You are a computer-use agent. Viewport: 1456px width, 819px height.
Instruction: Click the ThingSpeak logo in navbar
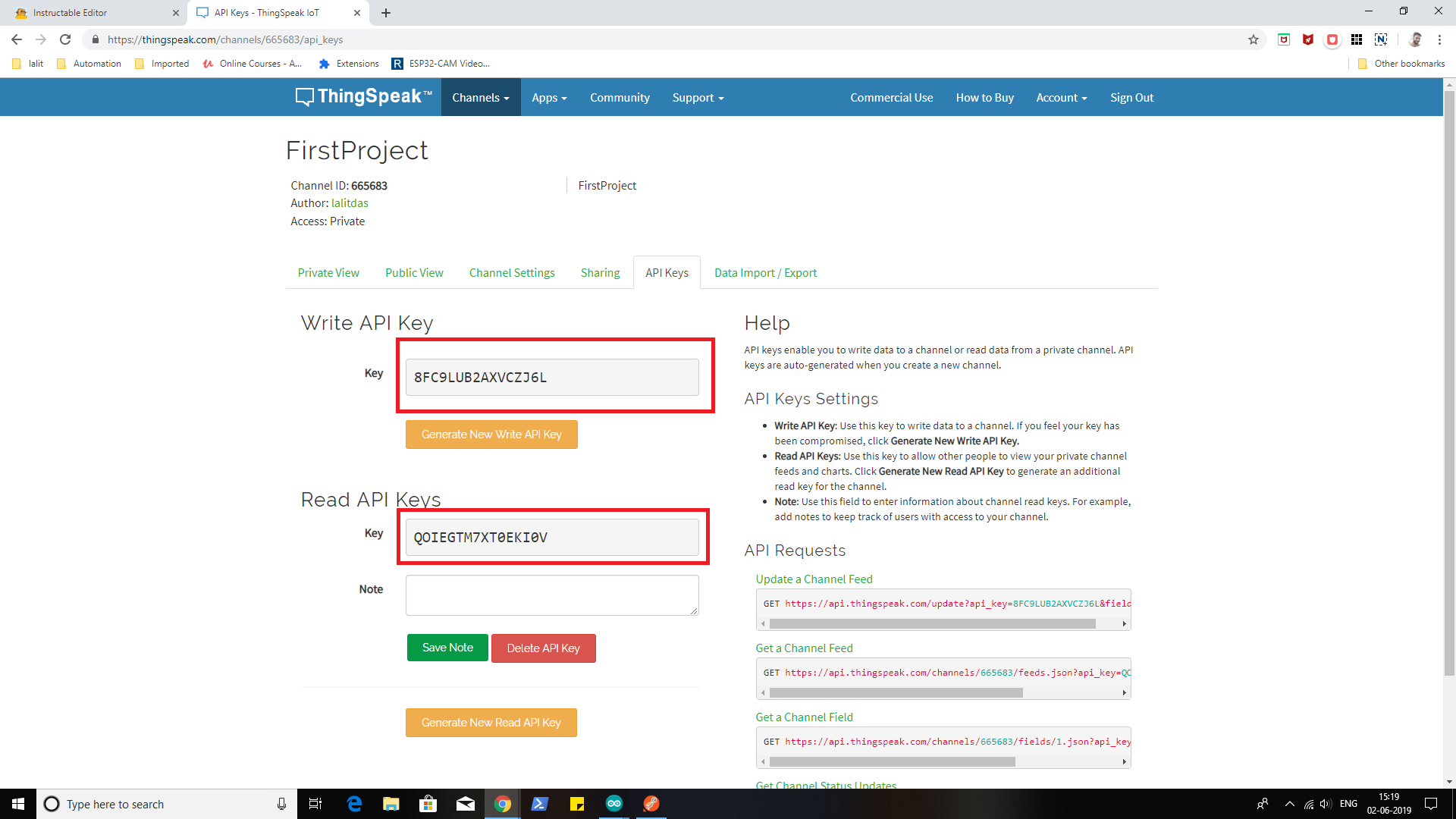coord(363,97)
